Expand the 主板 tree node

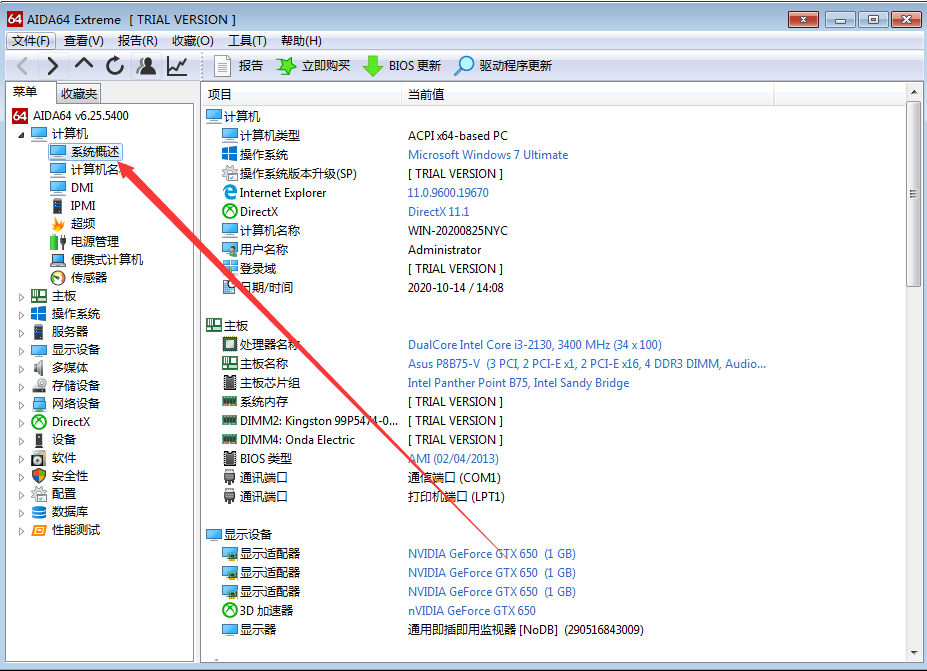click(x=21, y=295)
